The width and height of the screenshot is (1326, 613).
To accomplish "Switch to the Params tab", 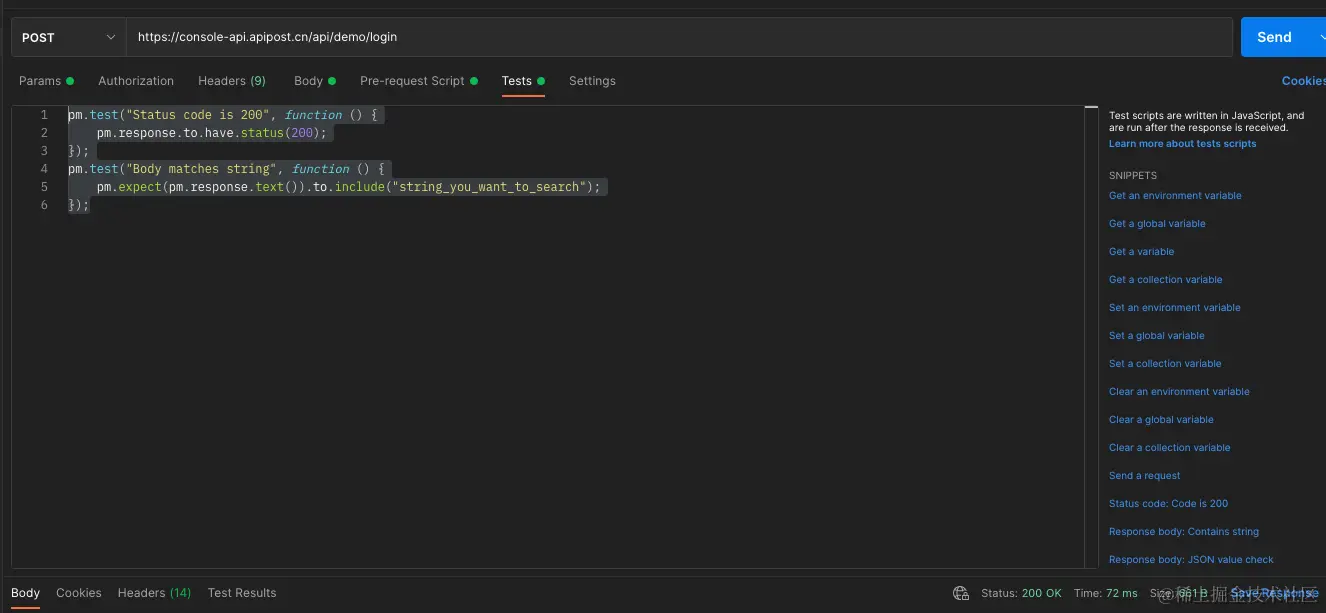I will 46,81.
